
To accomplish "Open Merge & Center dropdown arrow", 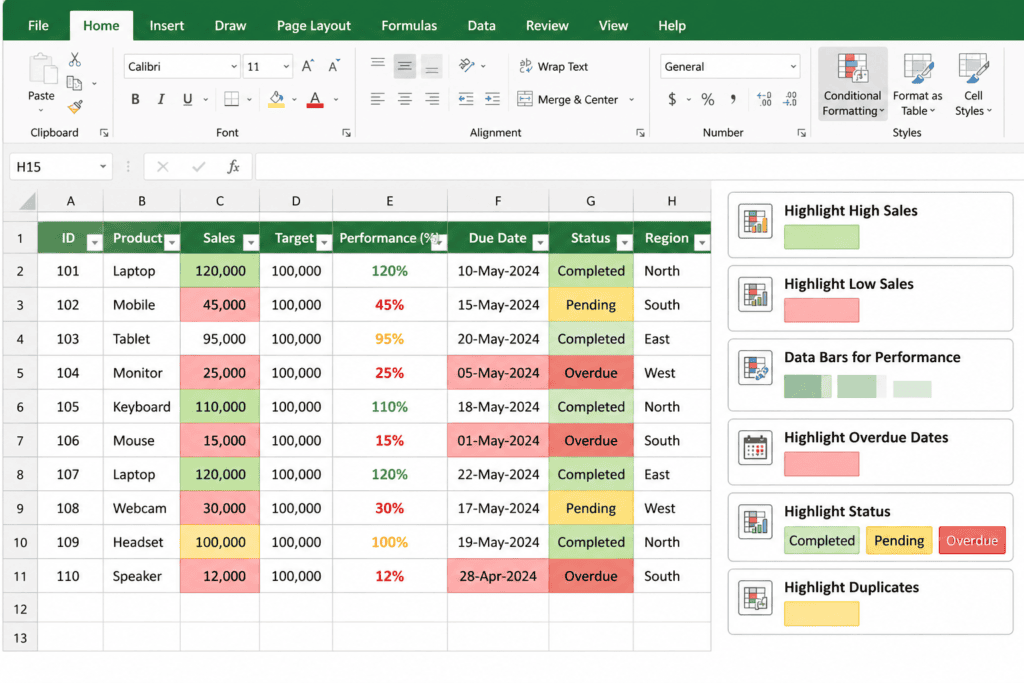I will (x=632, y=100).
